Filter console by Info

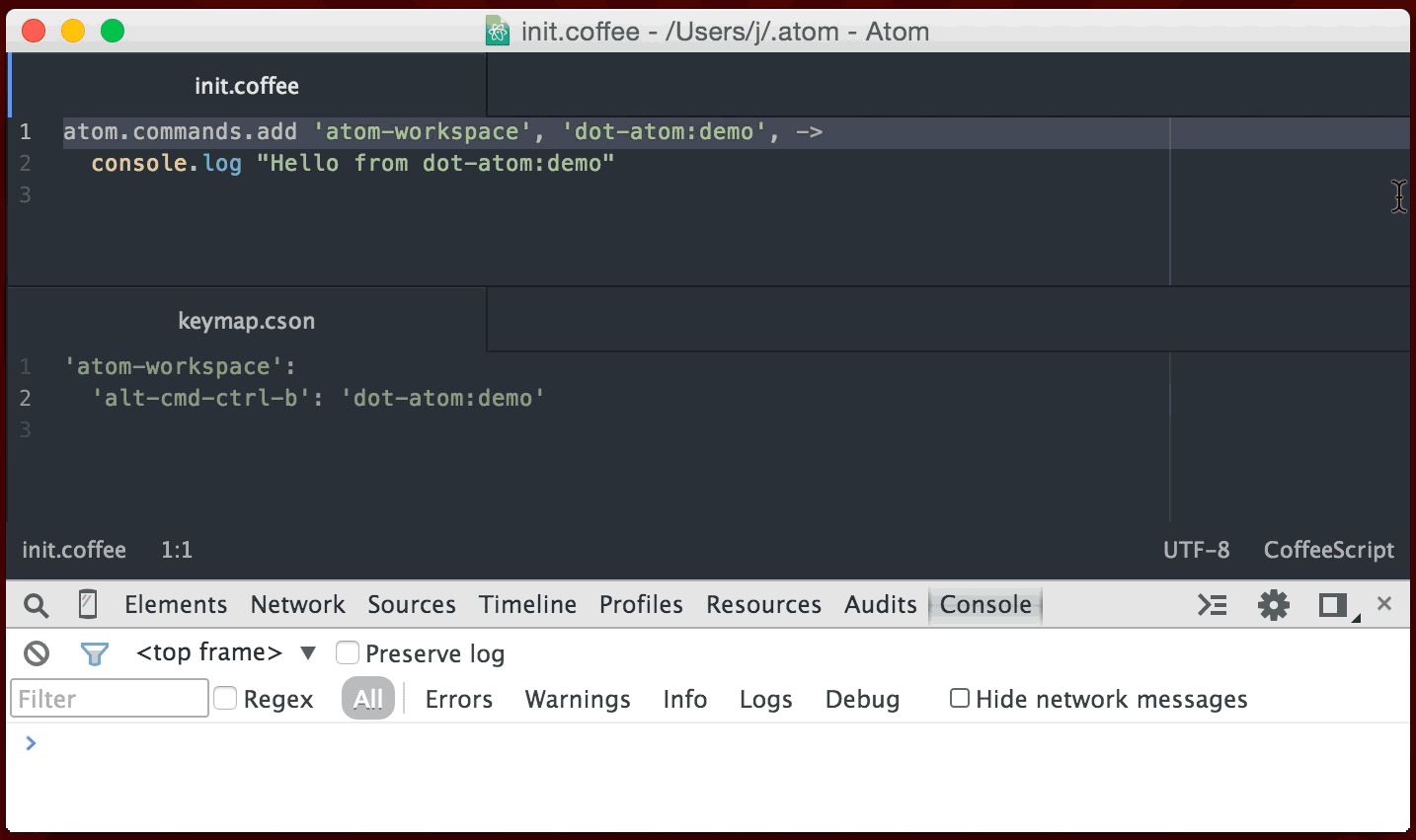(685, 699)
